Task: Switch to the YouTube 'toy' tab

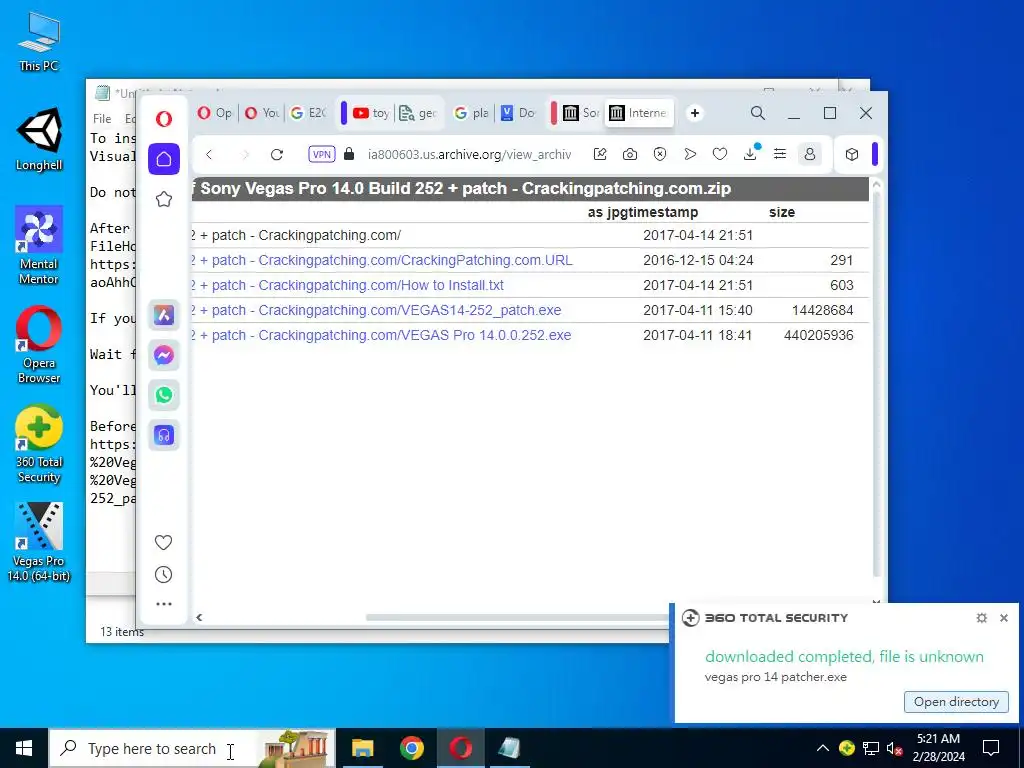Action: [370, 113]
